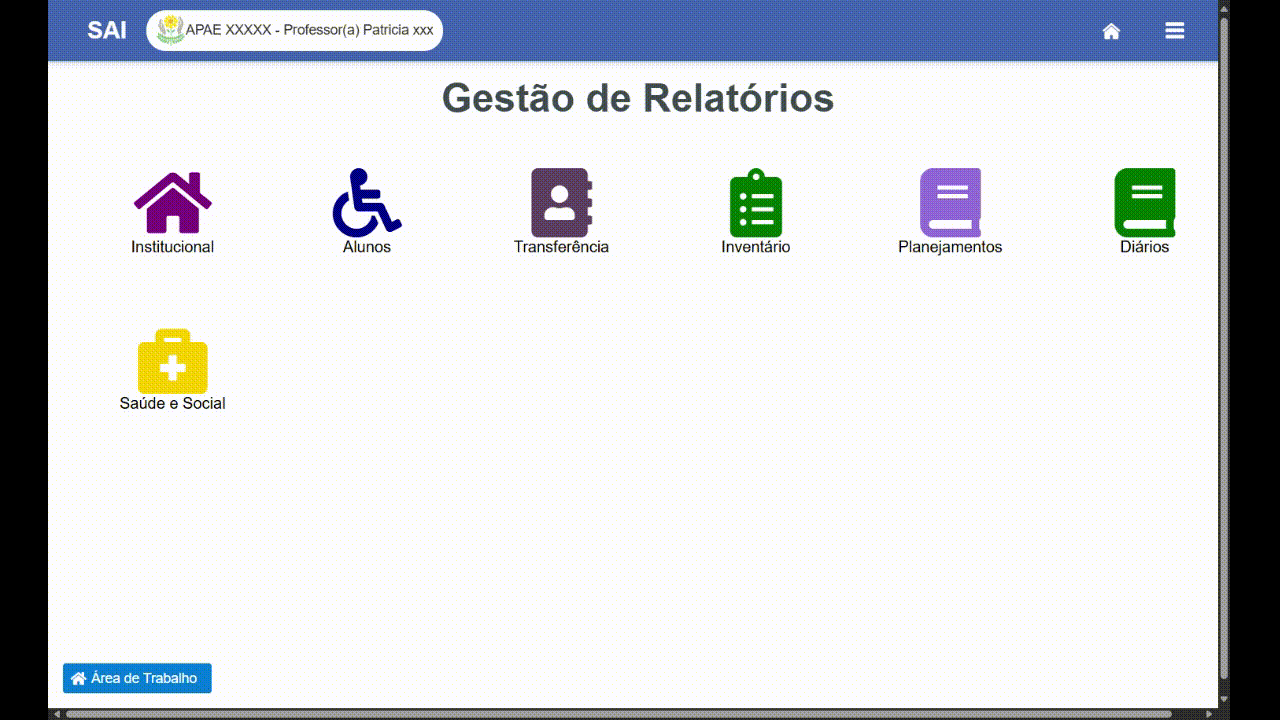1280x720 pixels.
Task: Click the Área de Trabalho button
Action: tap(137, 678)
